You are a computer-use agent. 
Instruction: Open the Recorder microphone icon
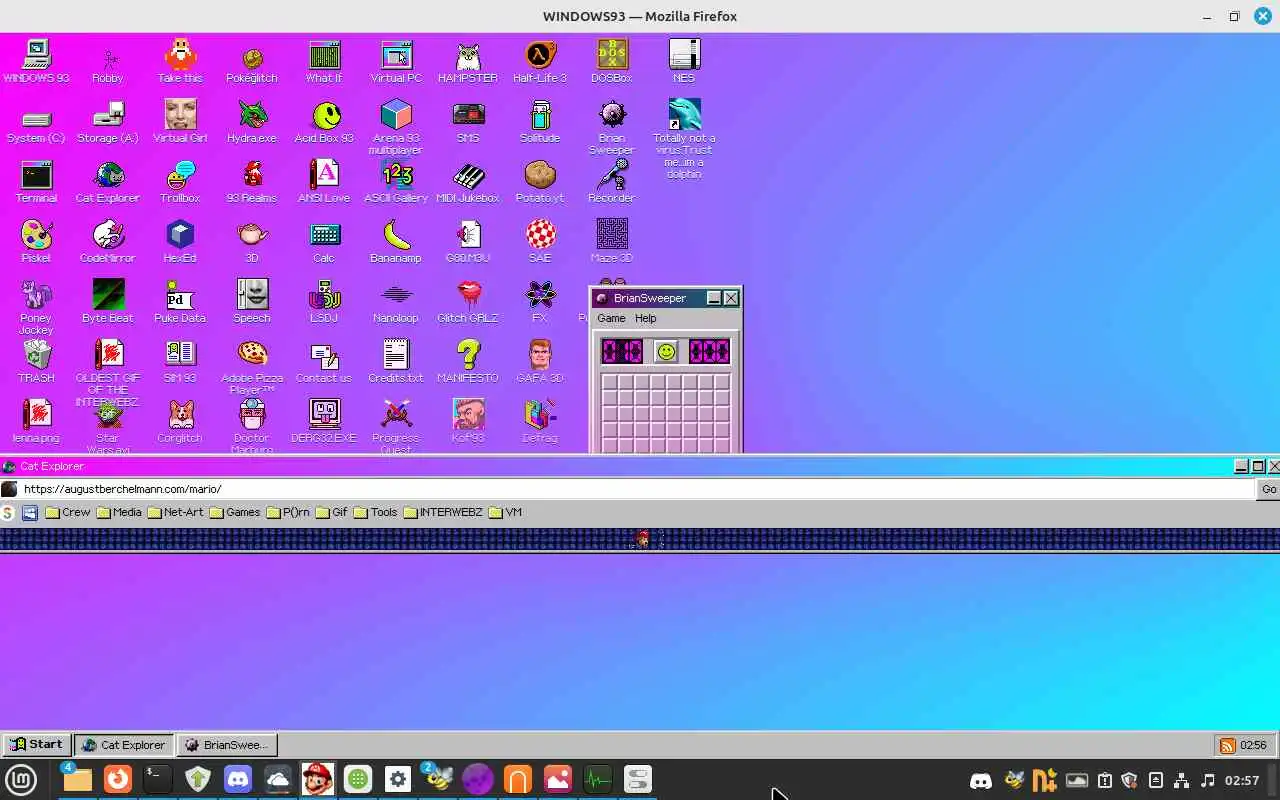pos(612,181)
